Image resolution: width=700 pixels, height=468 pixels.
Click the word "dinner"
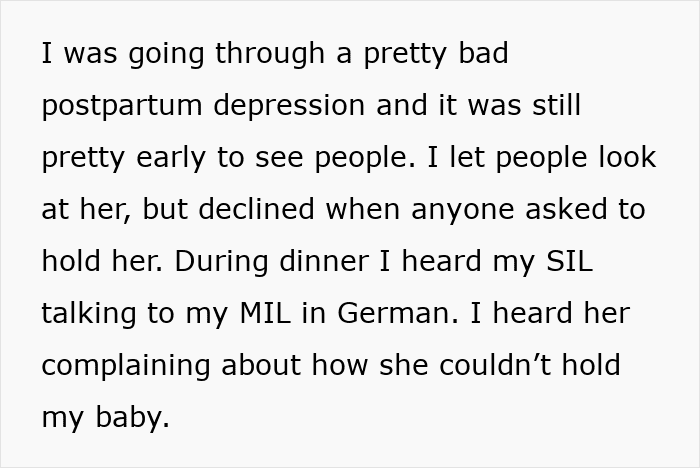[x=324, y=261]
